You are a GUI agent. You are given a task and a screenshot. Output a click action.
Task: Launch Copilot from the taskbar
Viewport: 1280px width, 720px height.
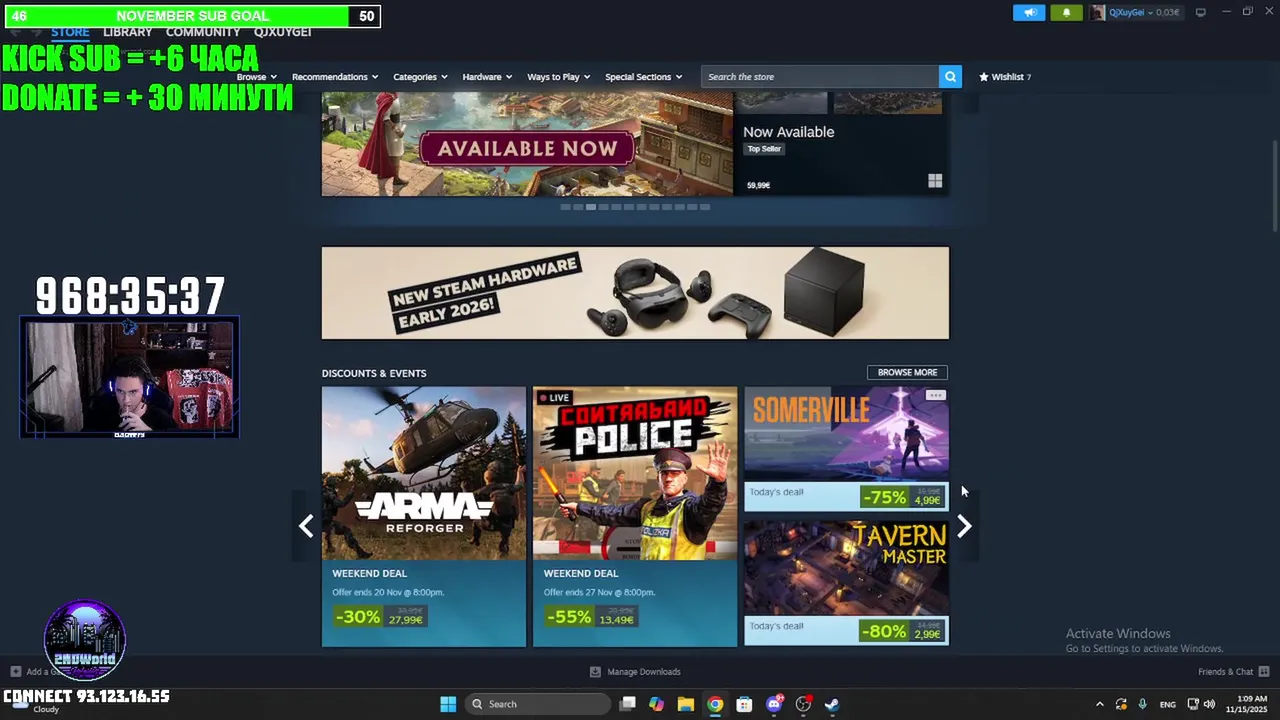656,704
